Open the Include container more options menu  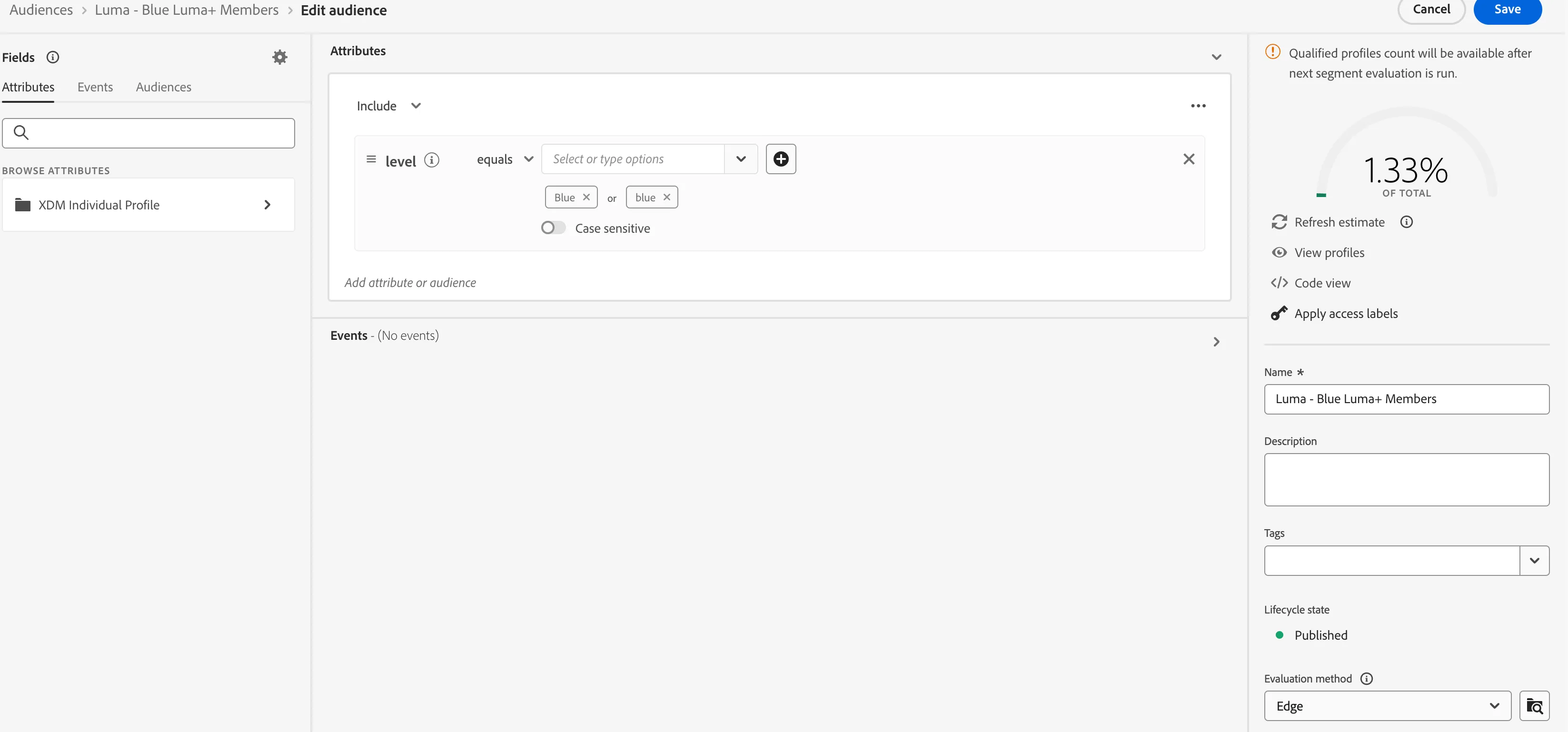pyautogui.click(x=1198, y=106)
